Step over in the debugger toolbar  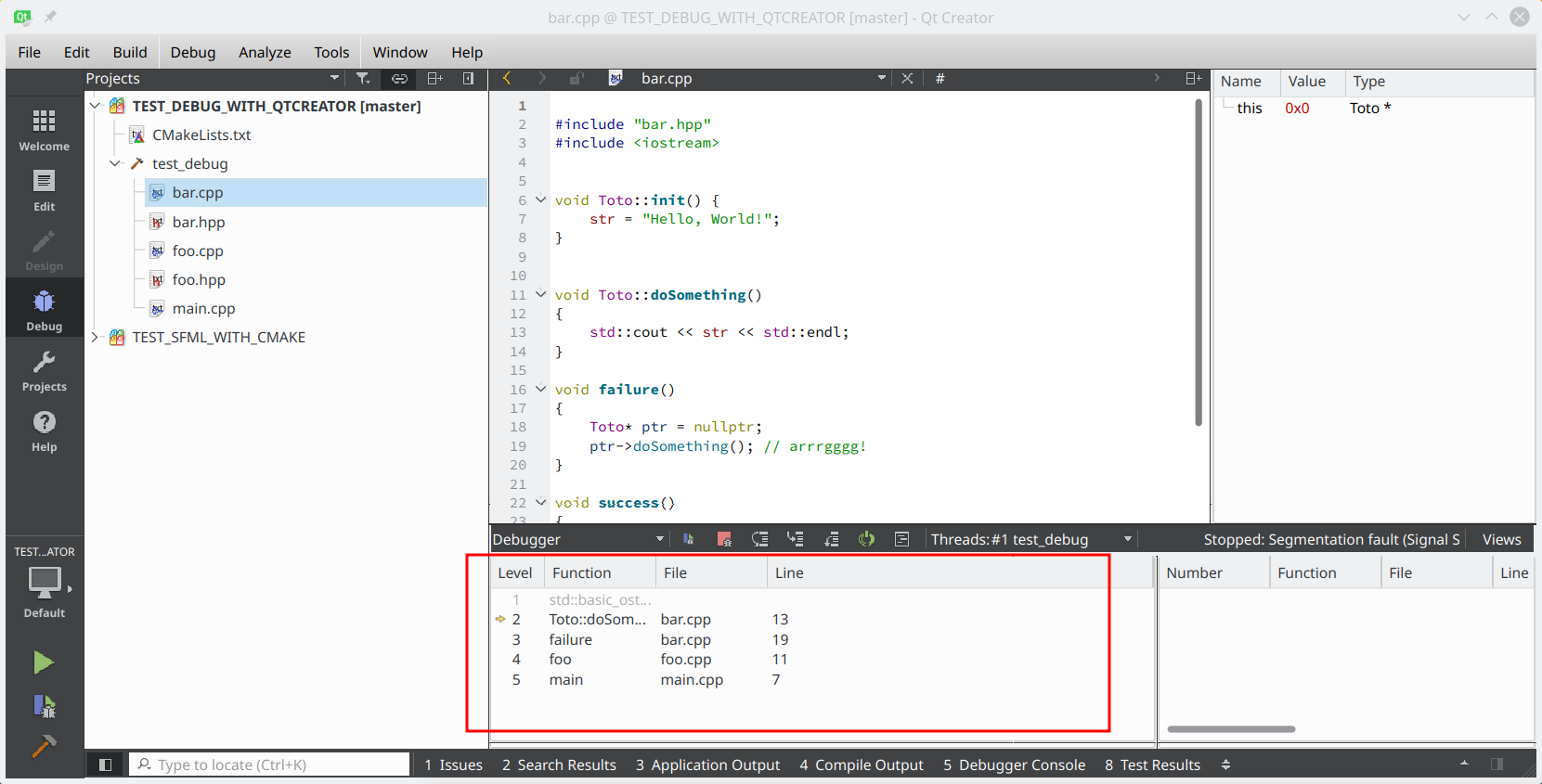coord(760,539)
